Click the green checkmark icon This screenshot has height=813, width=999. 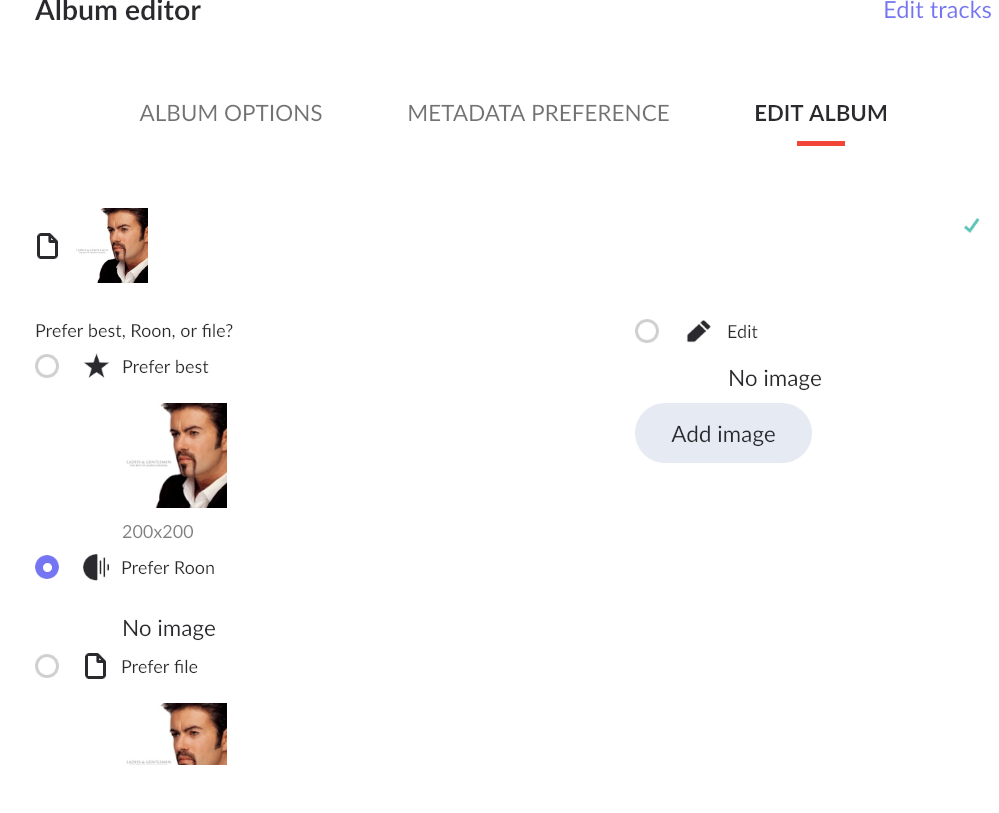(x=970, y=226)
